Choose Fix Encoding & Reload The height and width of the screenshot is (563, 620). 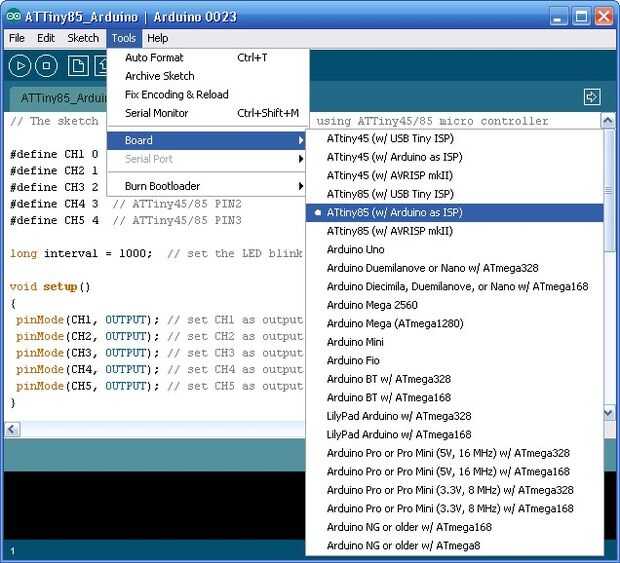pos(208,94)
